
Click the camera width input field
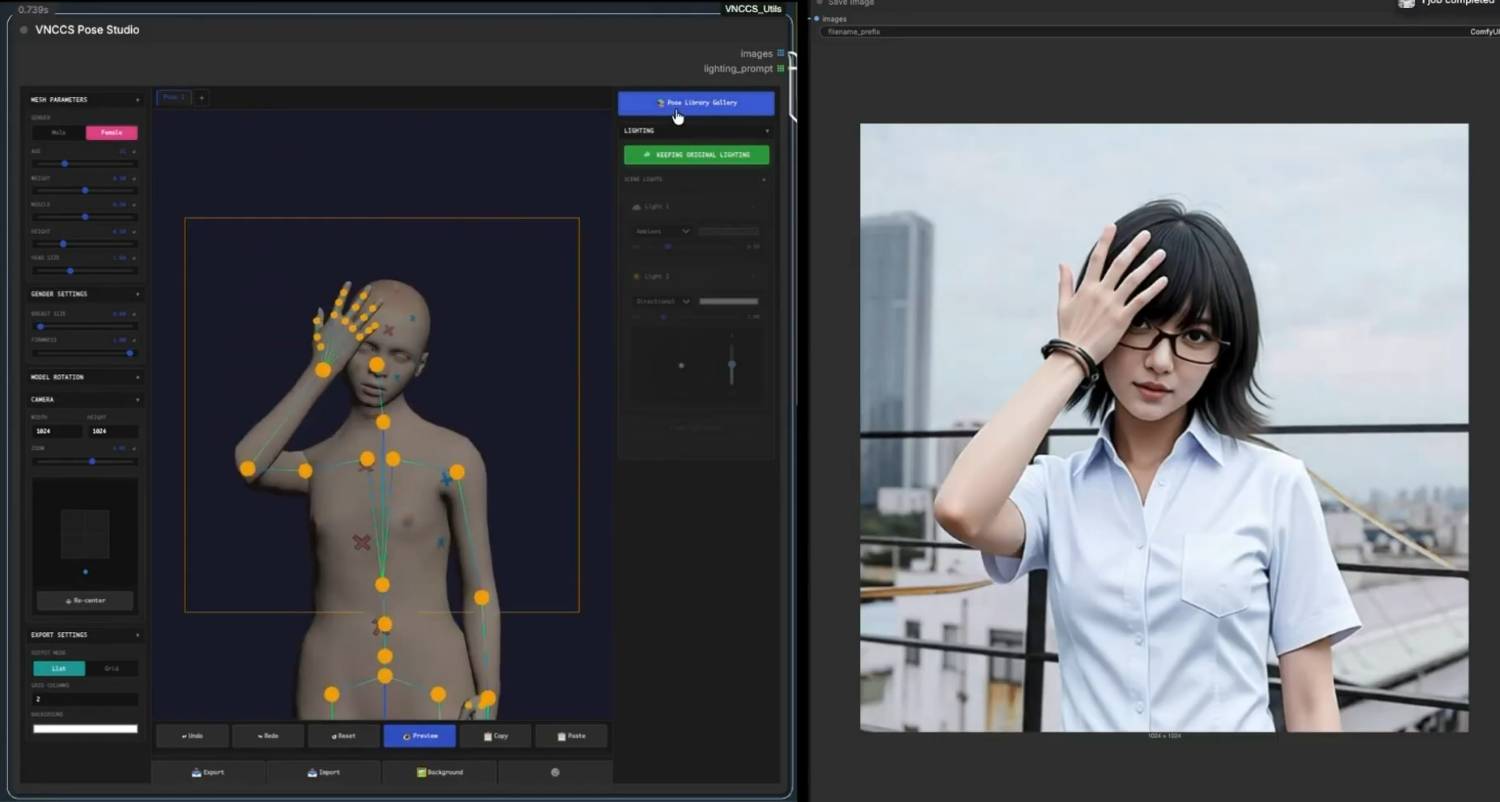57,431
